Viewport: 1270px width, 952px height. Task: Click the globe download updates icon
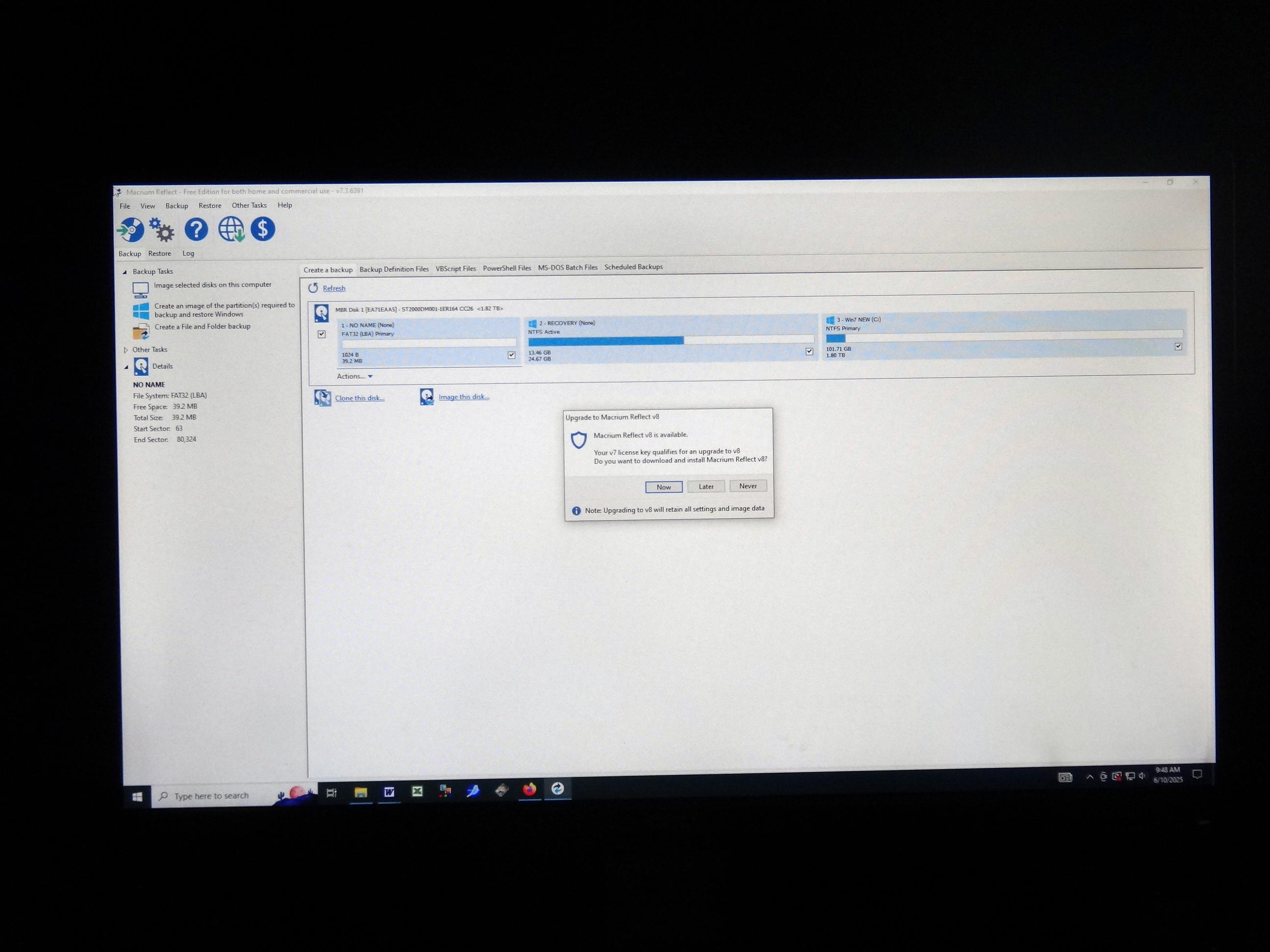[x=231, y=229]
